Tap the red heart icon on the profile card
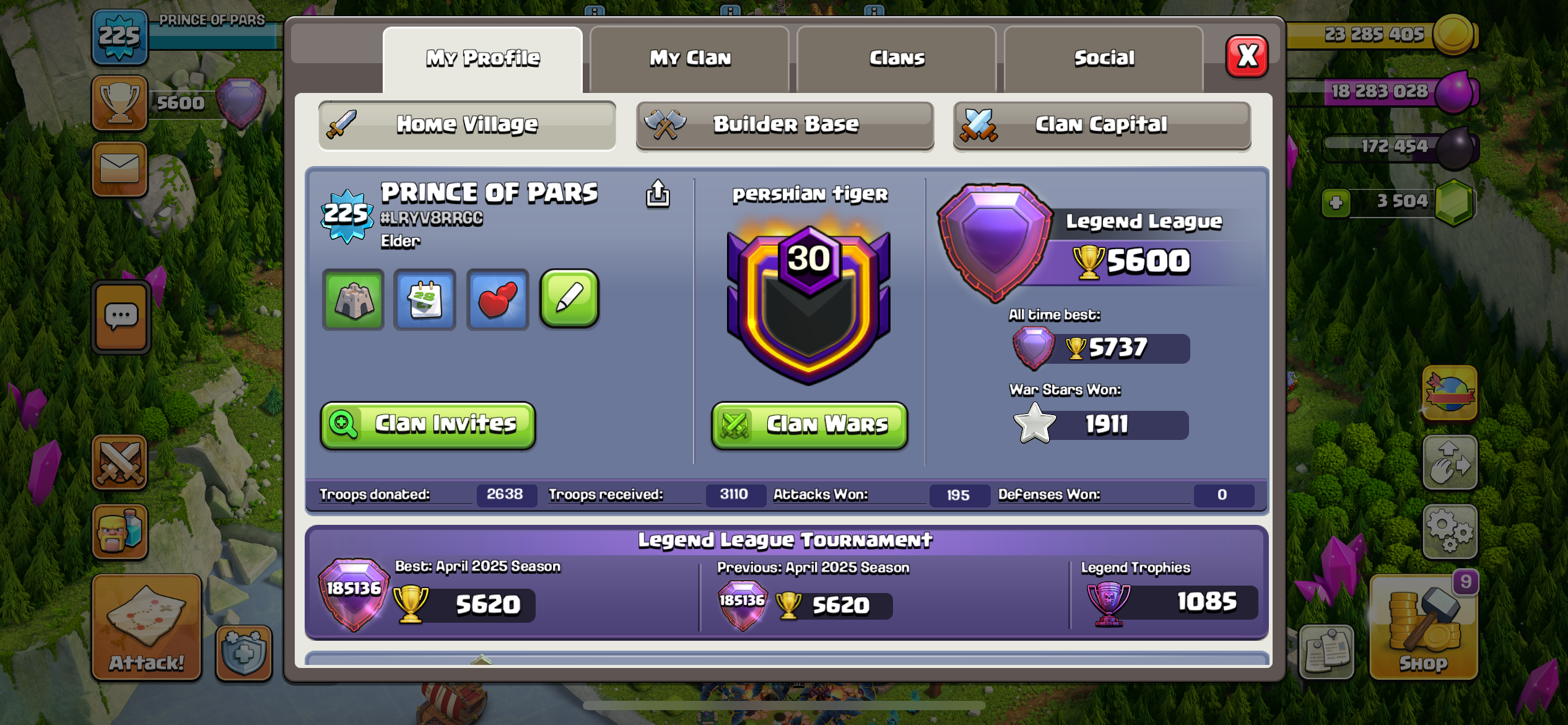This screenshot has width=1568, height=725. pos(497,299)
